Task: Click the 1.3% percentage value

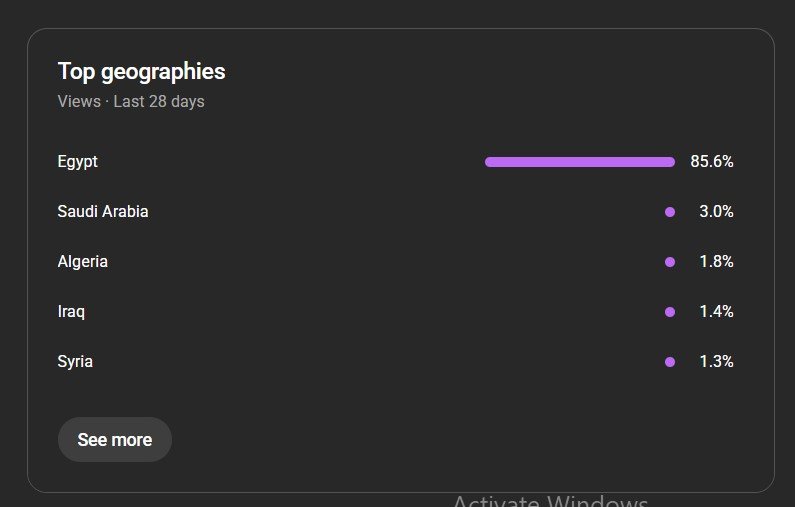Action: [716, 362]
